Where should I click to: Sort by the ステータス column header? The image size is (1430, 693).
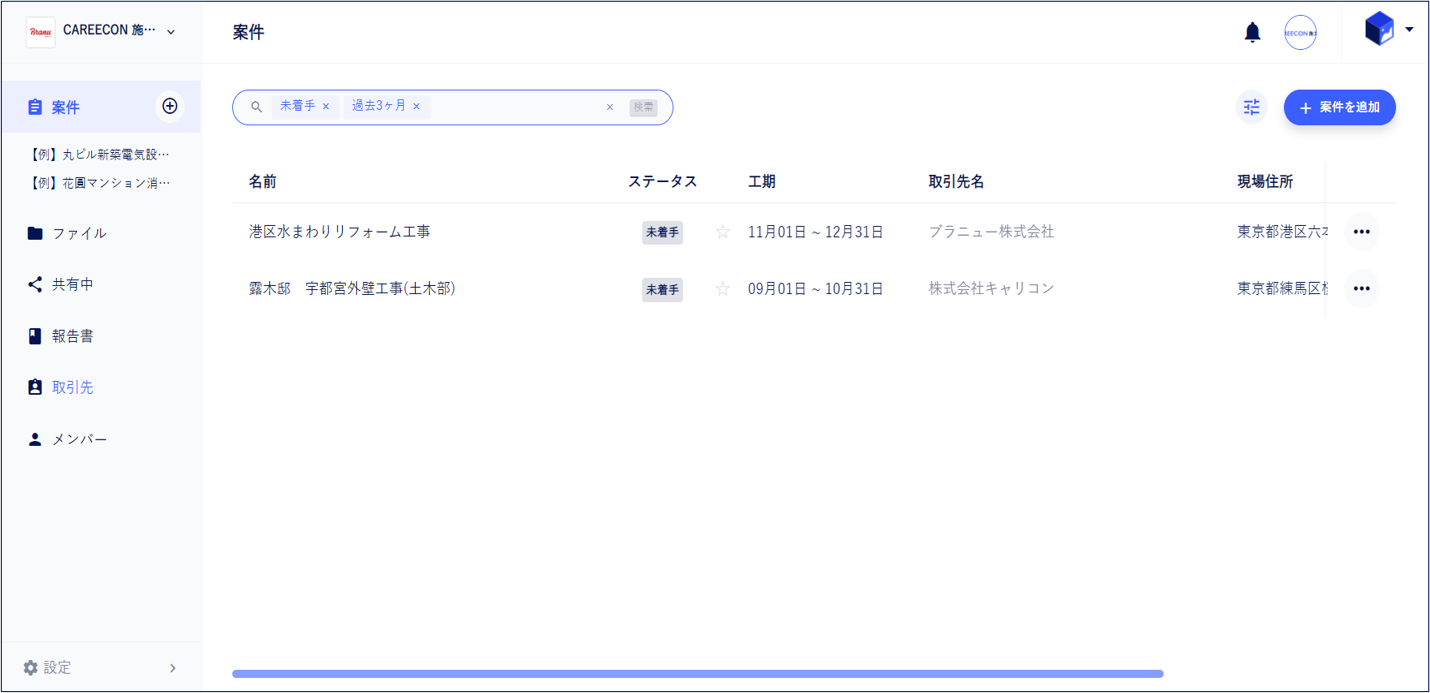point(662,181)
